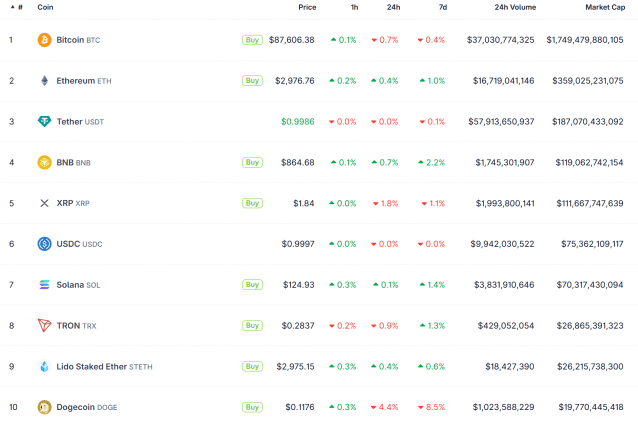
Task: Click the TRON logo icon
Action: 44,325
